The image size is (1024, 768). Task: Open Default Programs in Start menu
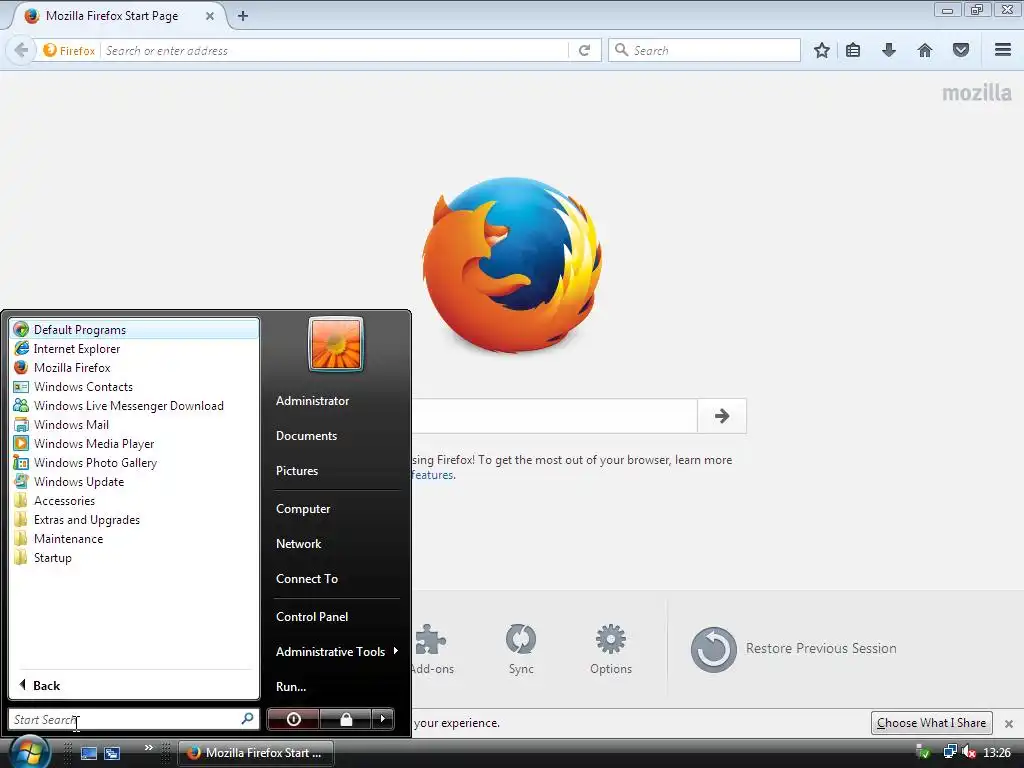pos(135,330)
